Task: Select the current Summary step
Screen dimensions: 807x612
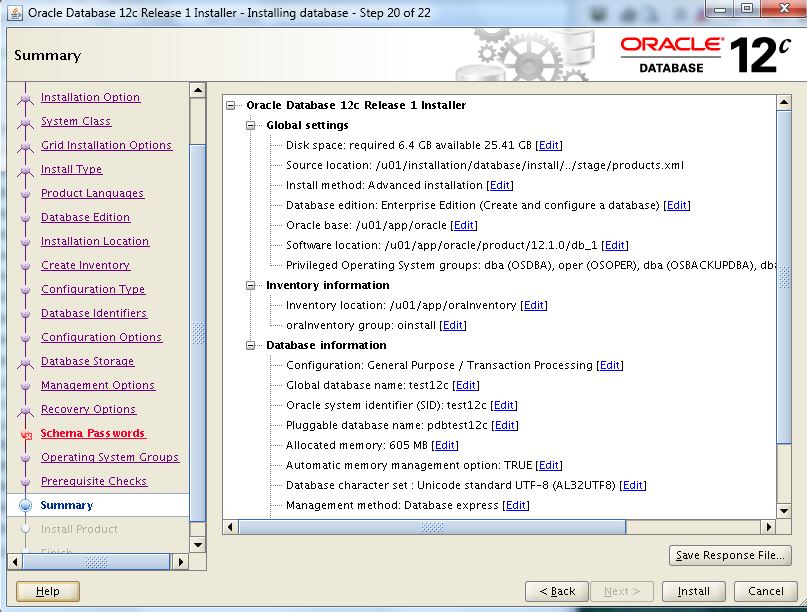Action: coord(67,505)
